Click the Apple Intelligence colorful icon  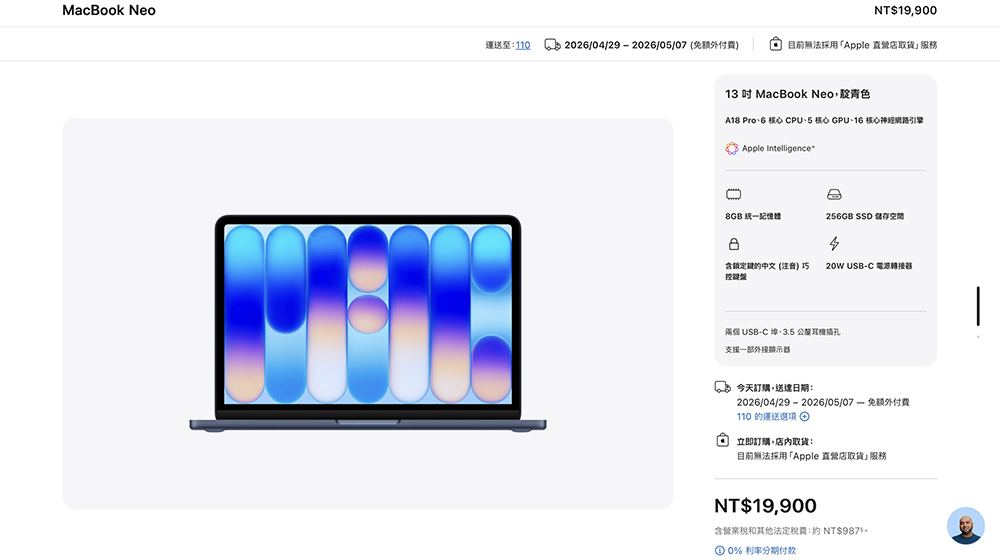(732, 149)
